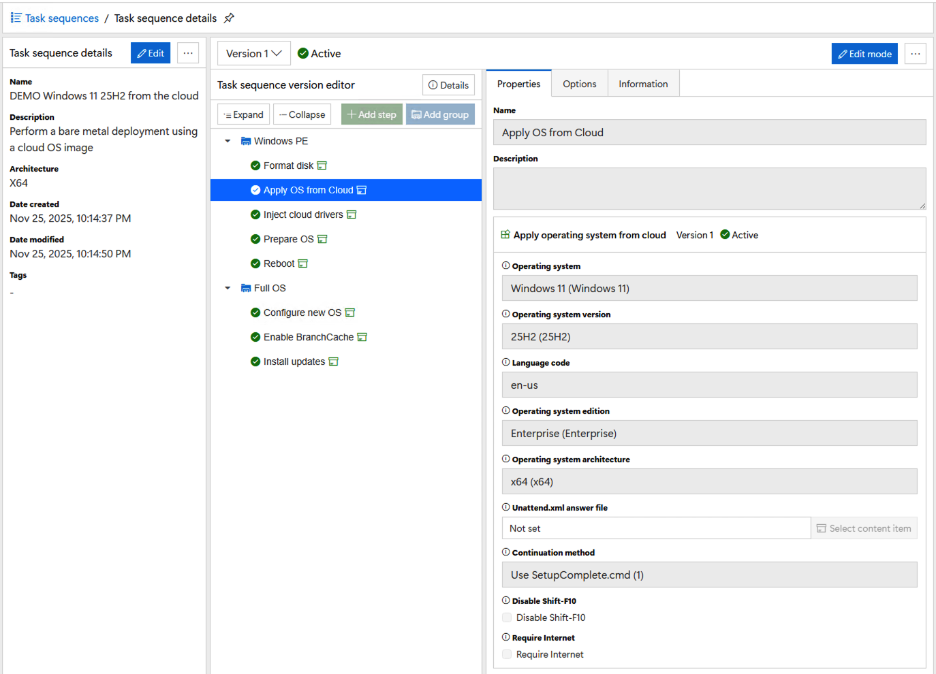This screenshot has width=936, height=674.
Task: Click the Unattend.xml answer file field
Action: coord(655,529)
